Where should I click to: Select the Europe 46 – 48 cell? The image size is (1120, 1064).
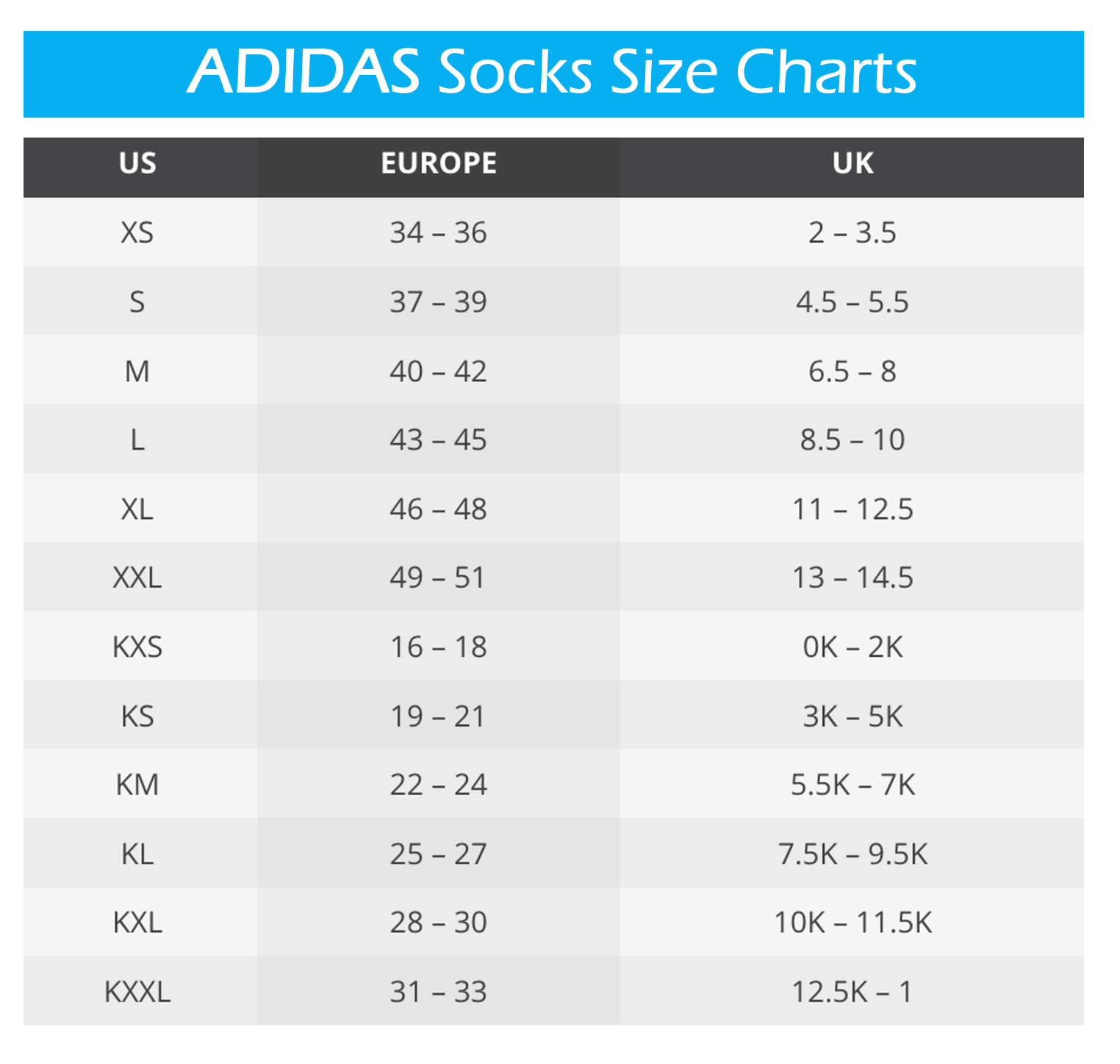click(x=439, y=509)
